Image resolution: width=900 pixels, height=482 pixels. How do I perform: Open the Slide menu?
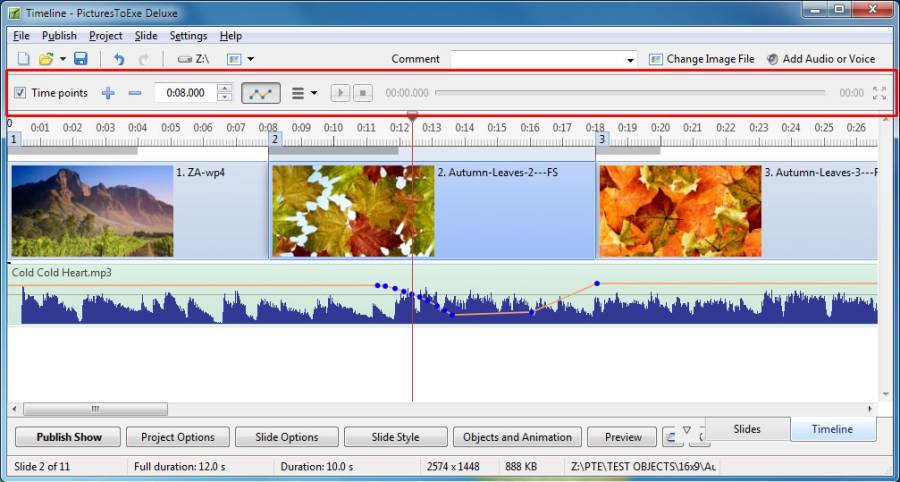(x=146, y=36)
